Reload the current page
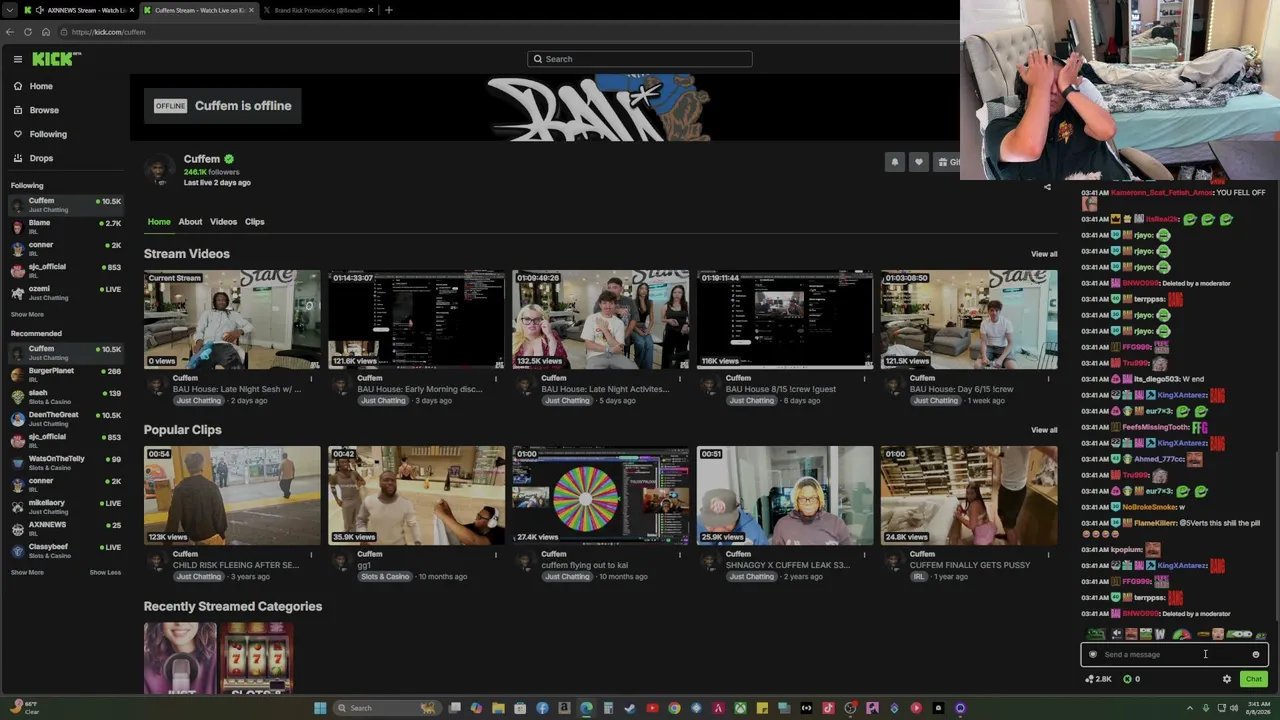This screenshot has height=720, width=1280. coord(28,32)
